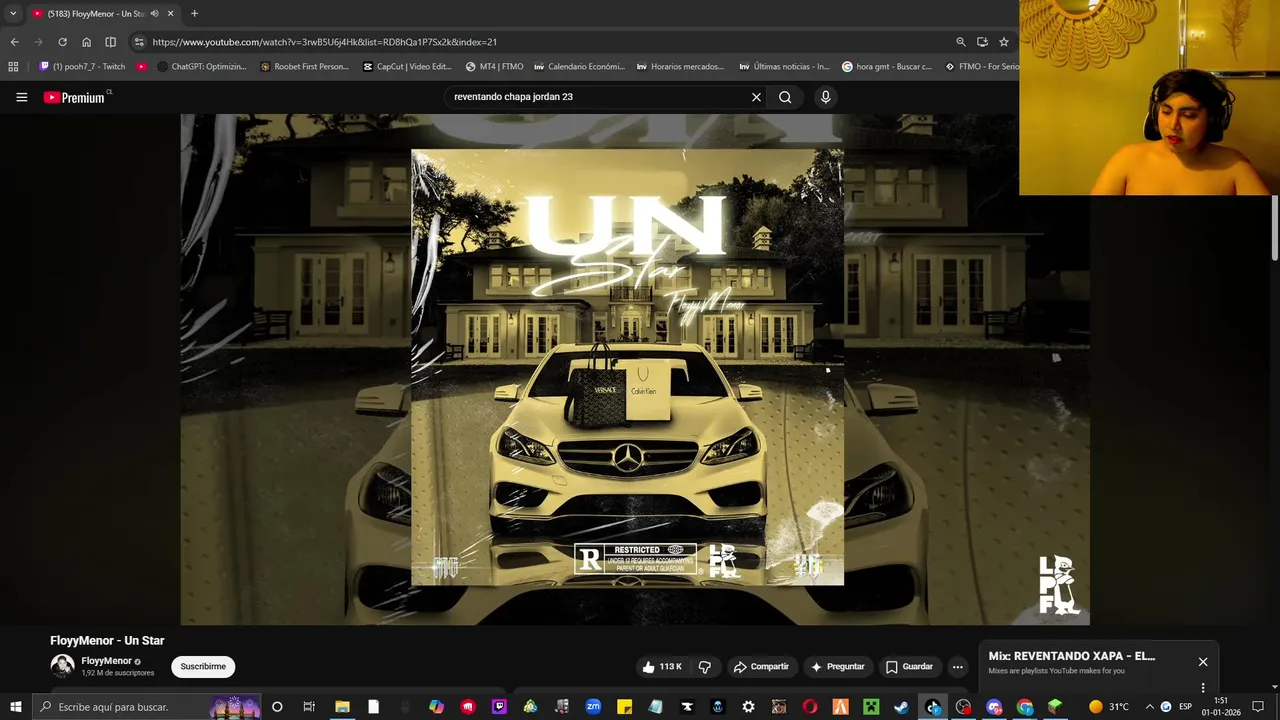The height and width of the screenshot is (720, 1280).
Task: Open FloyyMenor channel avatar
Action: [x=62, y=666]
